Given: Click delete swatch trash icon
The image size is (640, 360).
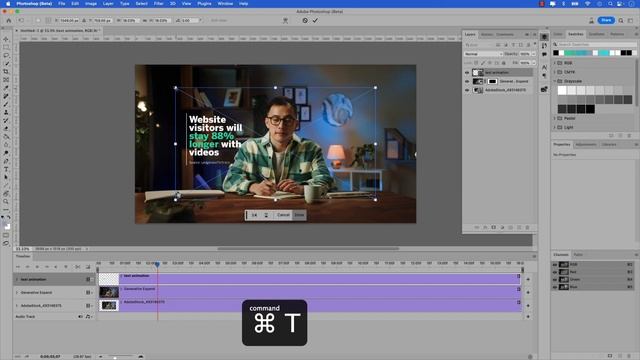Looking at the screenshot, I should pyautogui.click(x=629, y=136).
